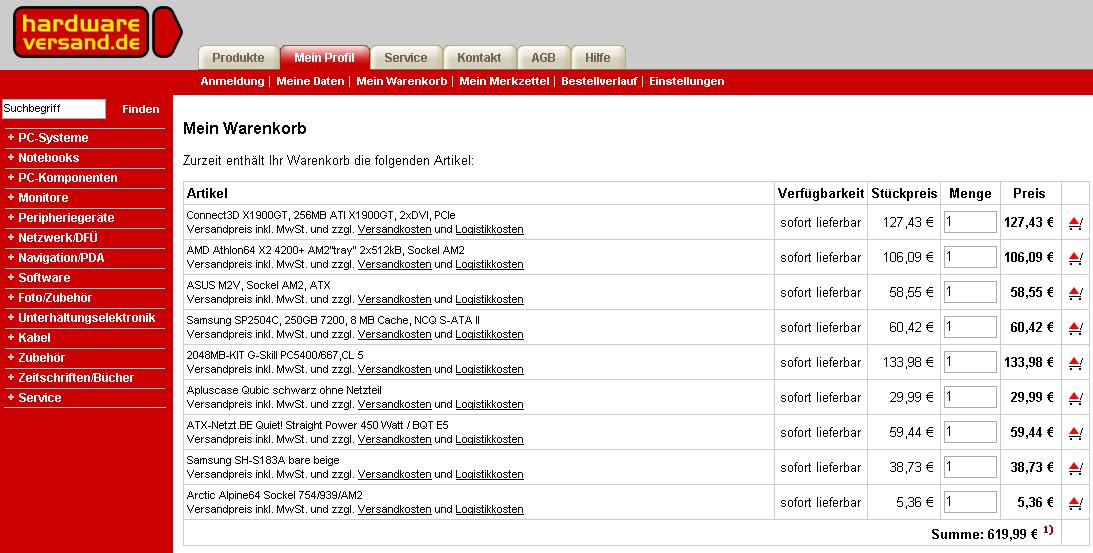Click the Summe: 619,99 € total
Viewport: 1093px width, 553px height.
pyautogui.click(x=984, y=534)
